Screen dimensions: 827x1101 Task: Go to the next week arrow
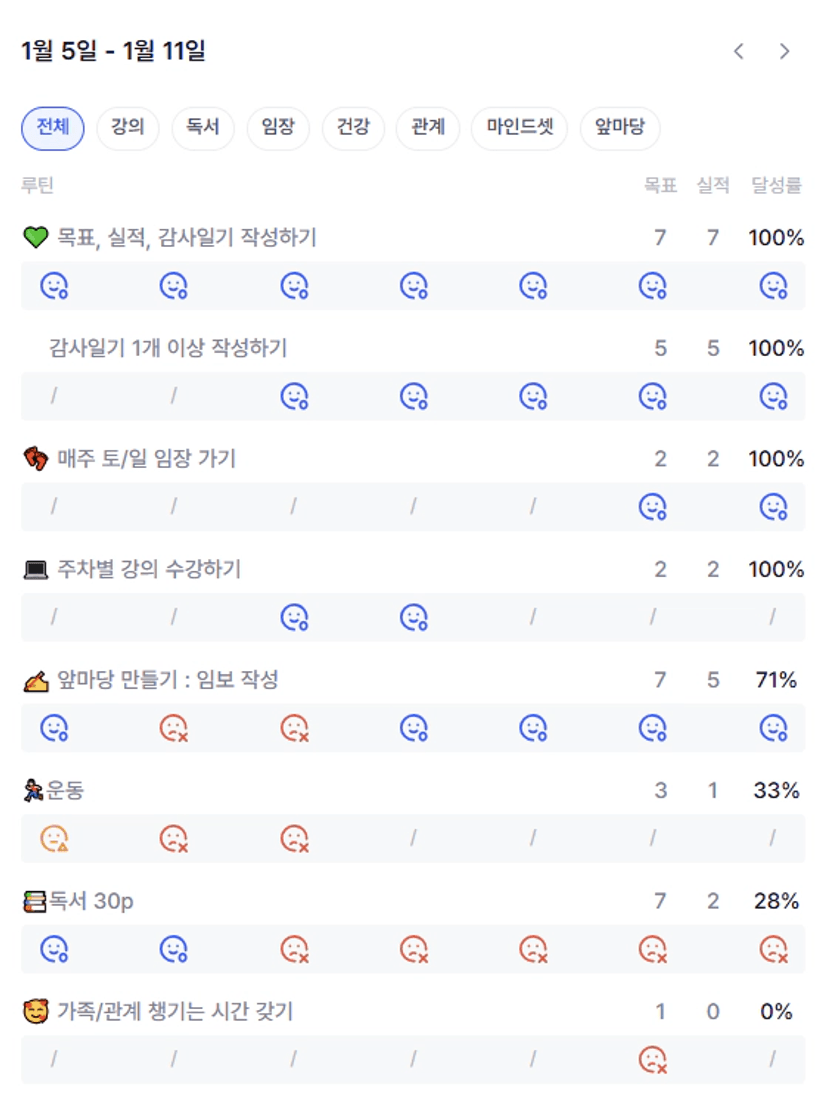point(785,51)
